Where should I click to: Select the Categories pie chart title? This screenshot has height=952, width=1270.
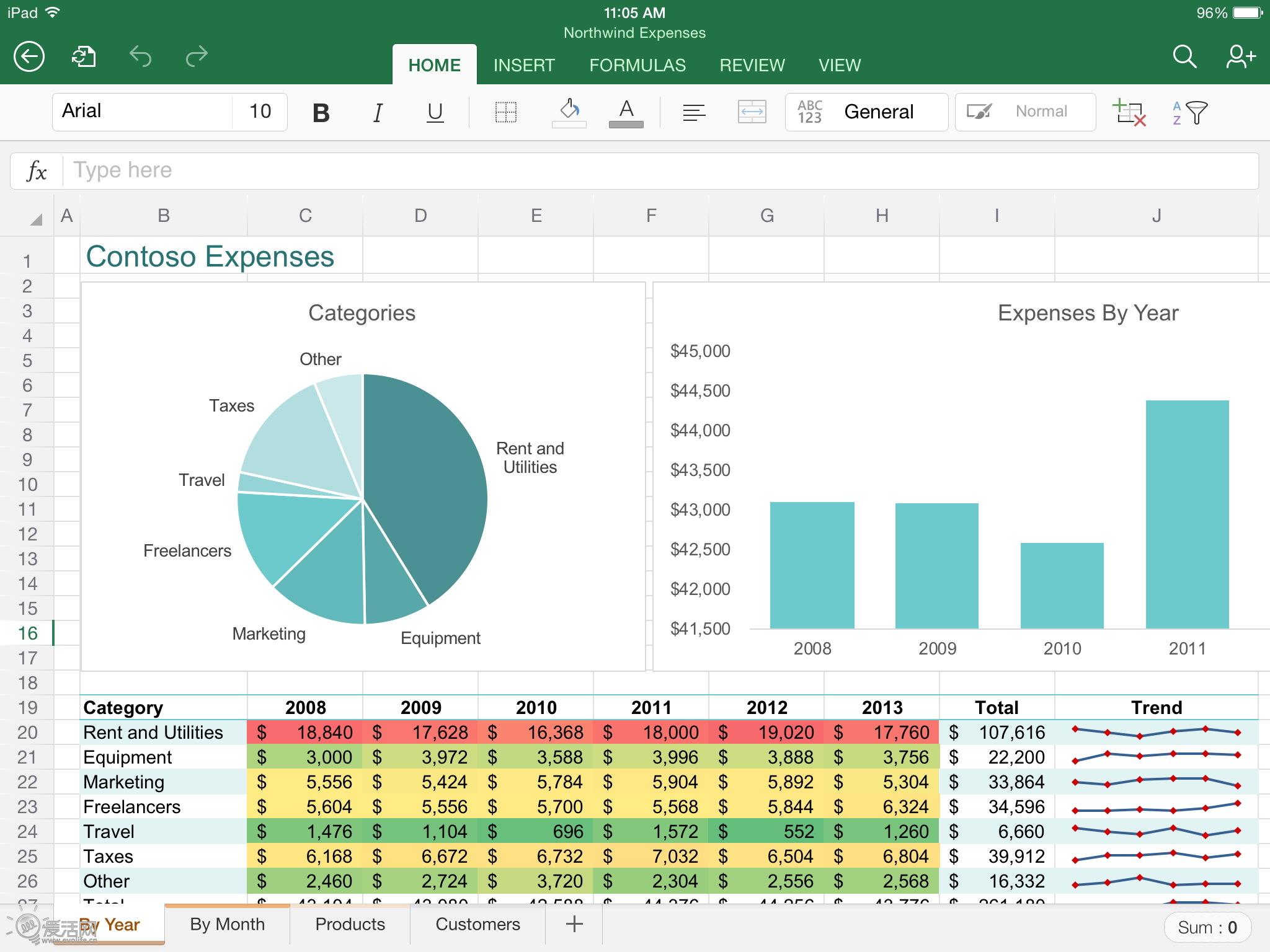click(x=362, y=313)
